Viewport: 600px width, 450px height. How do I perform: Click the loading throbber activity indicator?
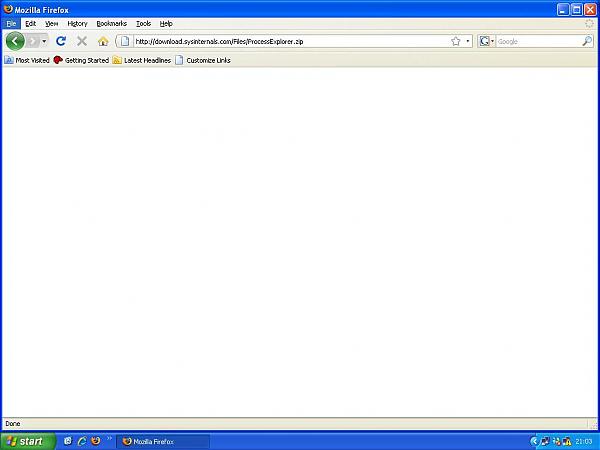(x=589, y=24)
